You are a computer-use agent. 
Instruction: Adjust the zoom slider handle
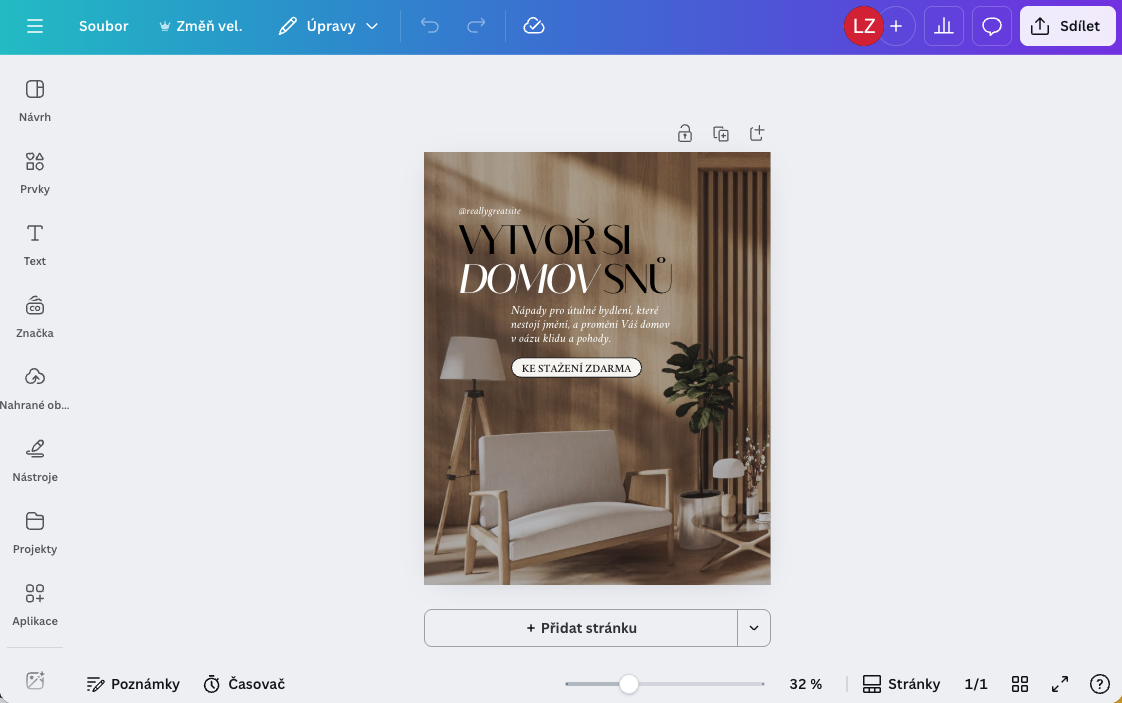click(x=629, y=684)
